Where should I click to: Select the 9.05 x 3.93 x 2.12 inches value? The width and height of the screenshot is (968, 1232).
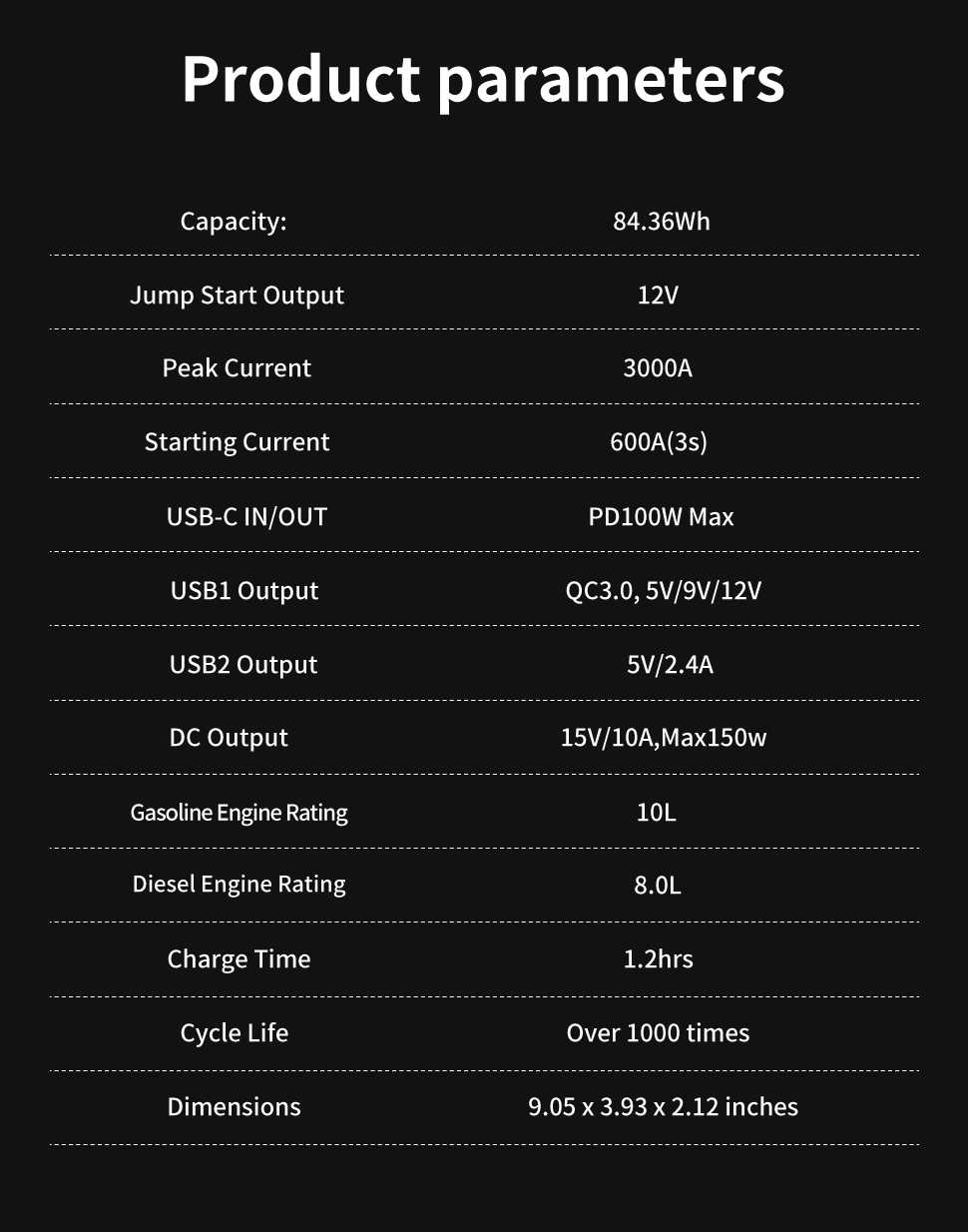(x=663, y=1107)
